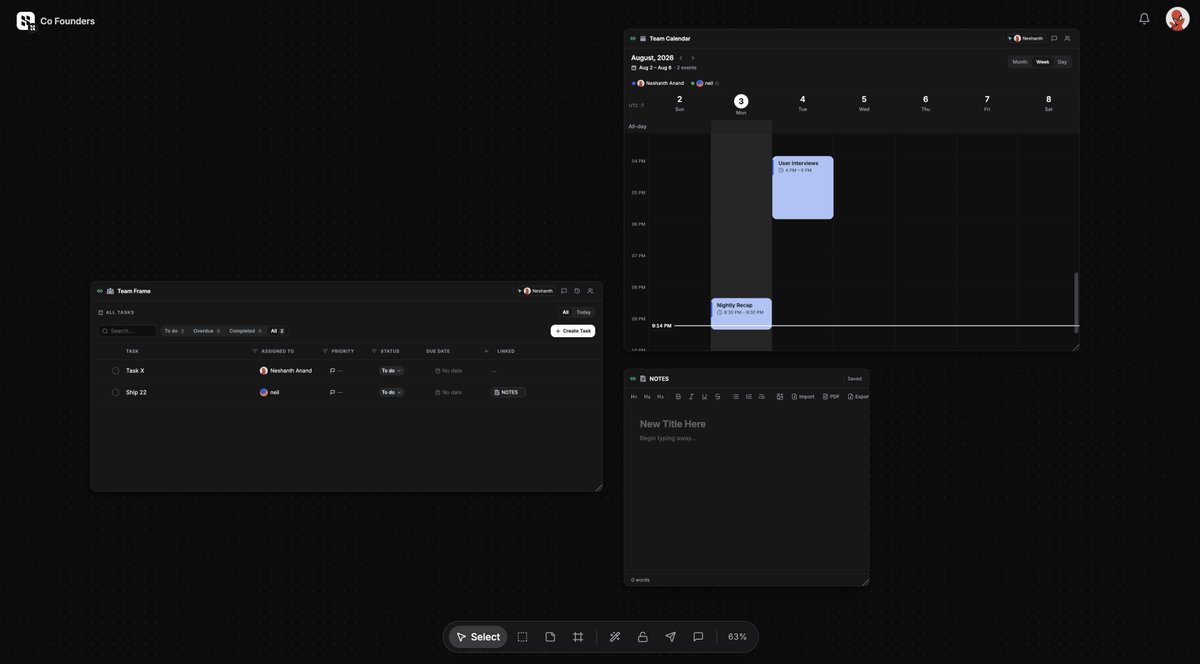
Task: Apply Heading 1 in the NOTES toolbar
Action: (634, 397)
